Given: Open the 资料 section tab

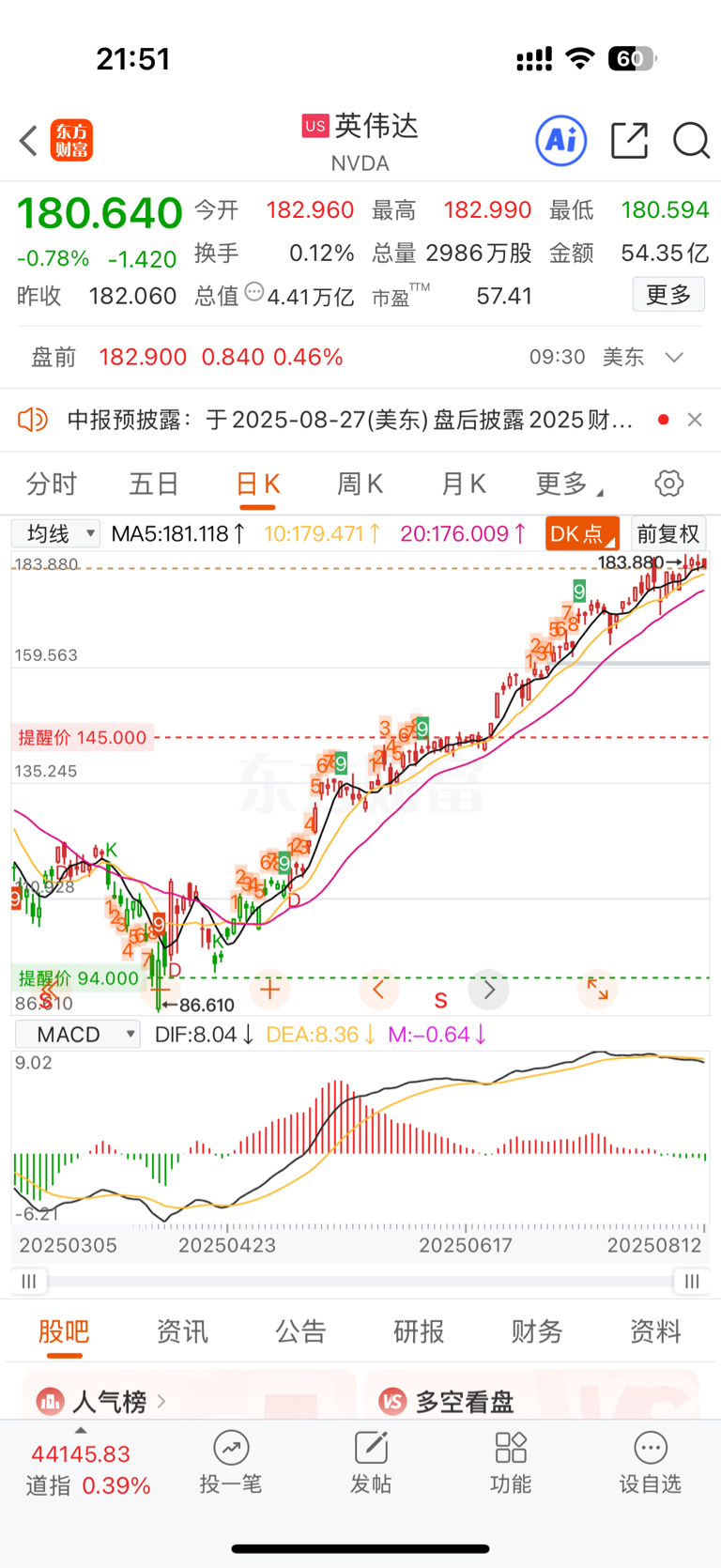Looking at the screenshot, I should pyautogui.click(x=655, y=1331).
